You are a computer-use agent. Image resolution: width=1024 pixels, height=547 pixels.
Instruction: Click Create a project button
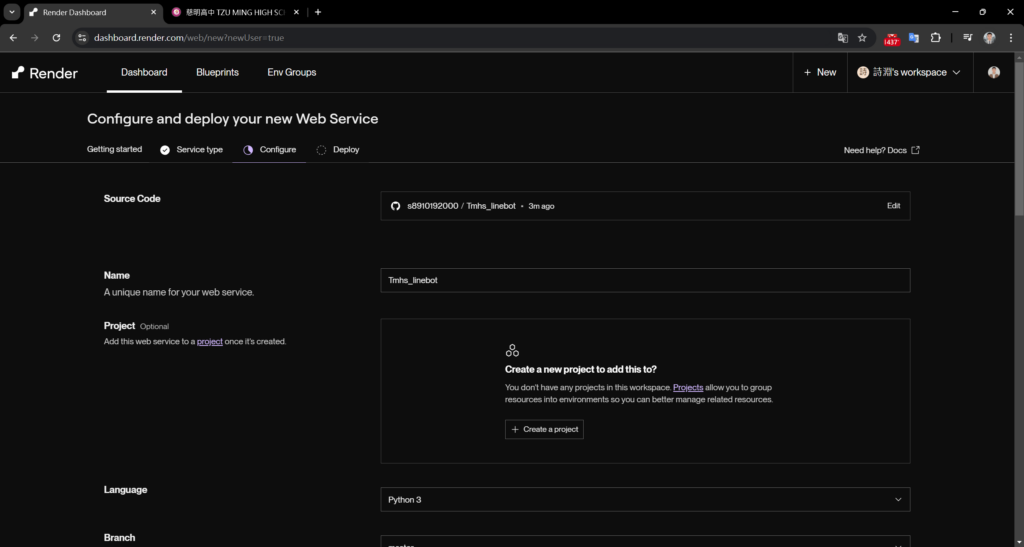(544, 430)
